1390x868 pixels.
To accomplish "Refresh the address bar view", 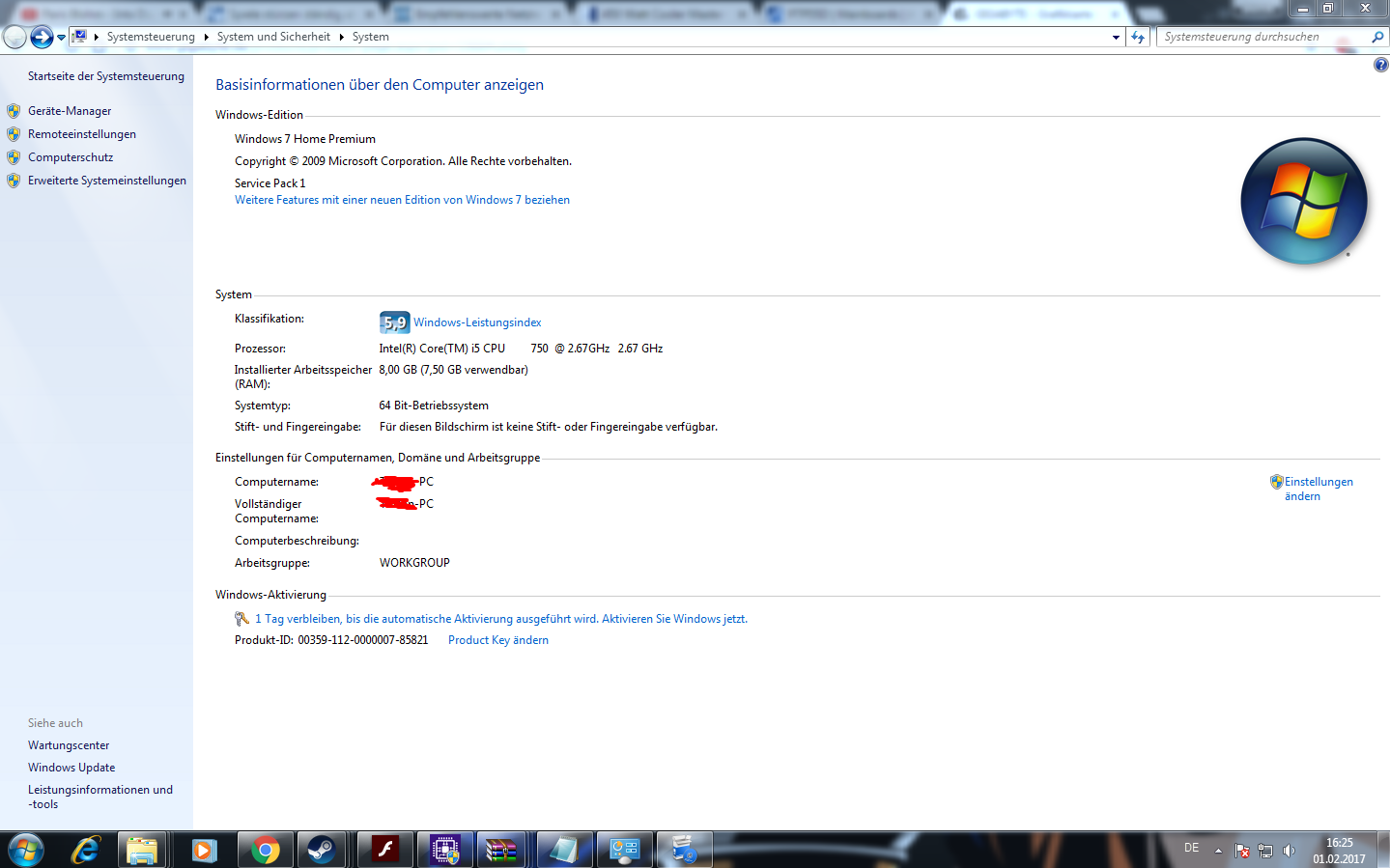I will 1138,37.
